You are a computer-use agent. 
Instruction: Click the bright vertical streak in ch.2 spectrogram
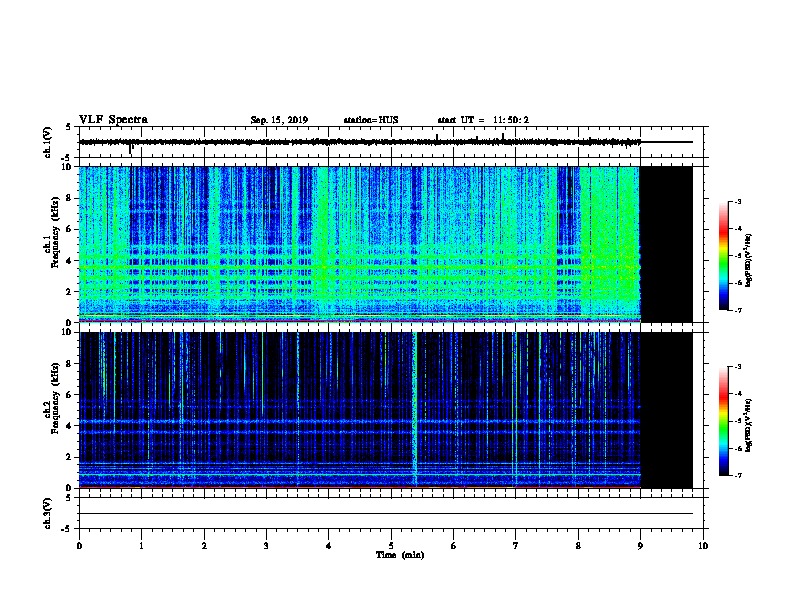tap(415, 410)
